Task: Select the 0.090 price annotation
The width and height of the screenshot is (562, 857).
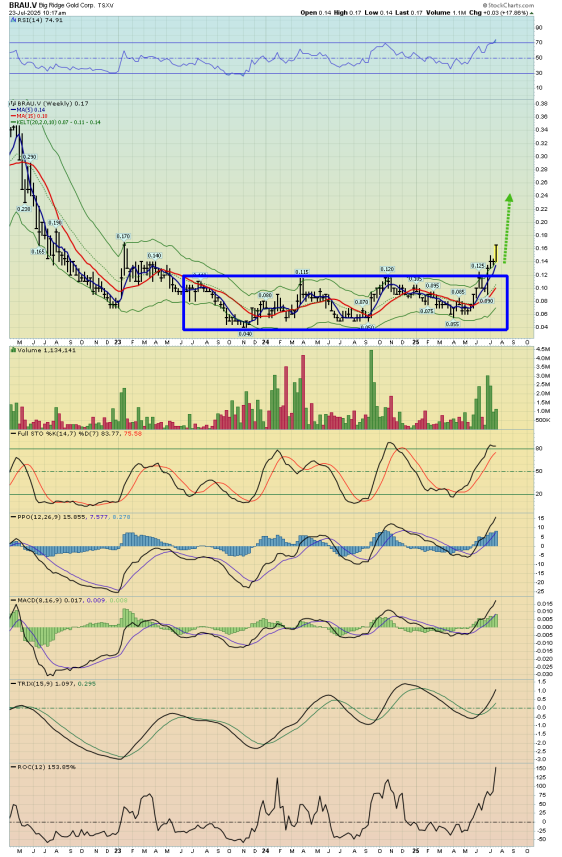Action: point(486,301)
